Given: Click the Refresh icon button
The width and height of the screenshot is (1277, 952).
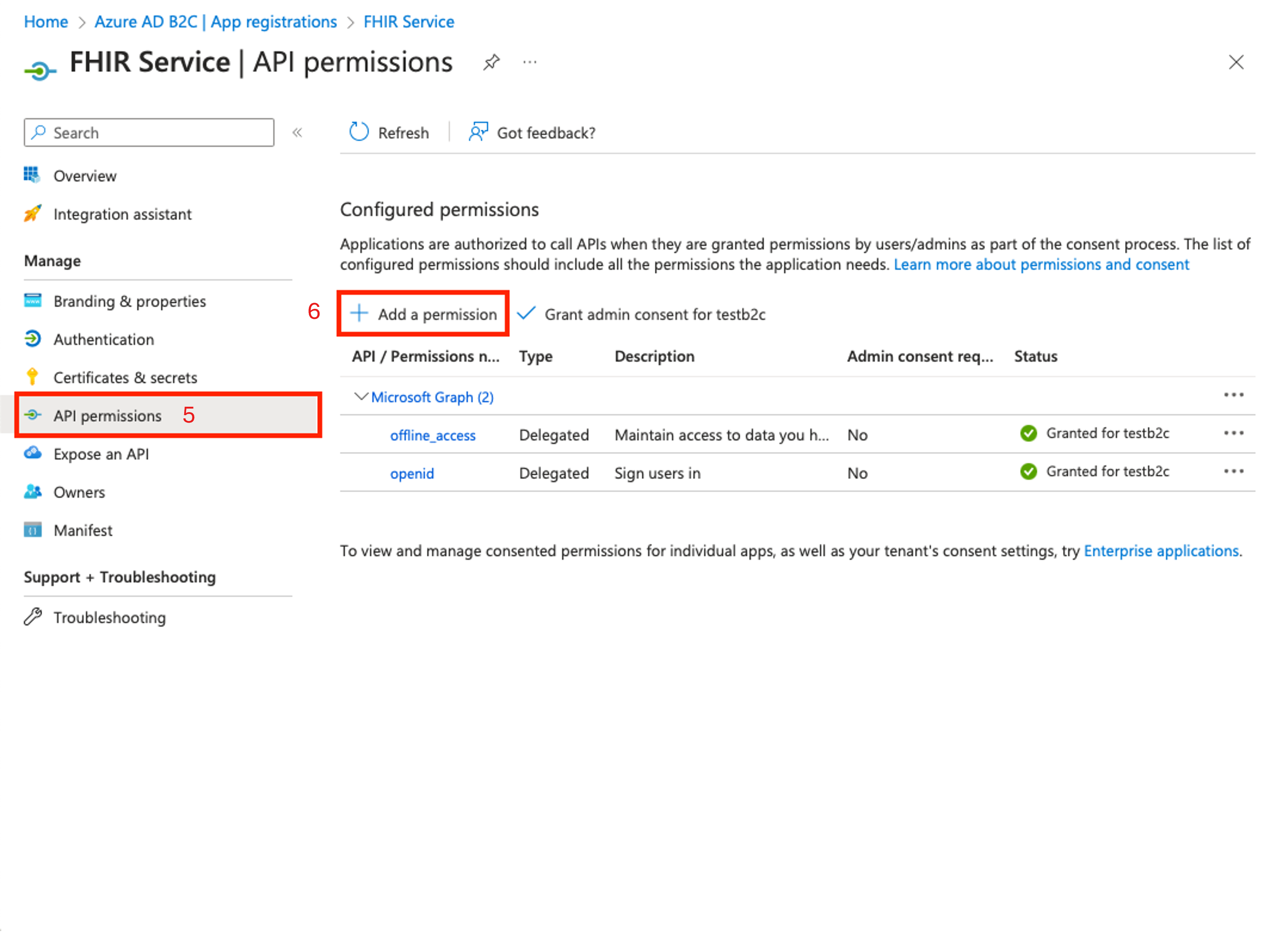Looking at the screenshot, I should click(359, 132).
